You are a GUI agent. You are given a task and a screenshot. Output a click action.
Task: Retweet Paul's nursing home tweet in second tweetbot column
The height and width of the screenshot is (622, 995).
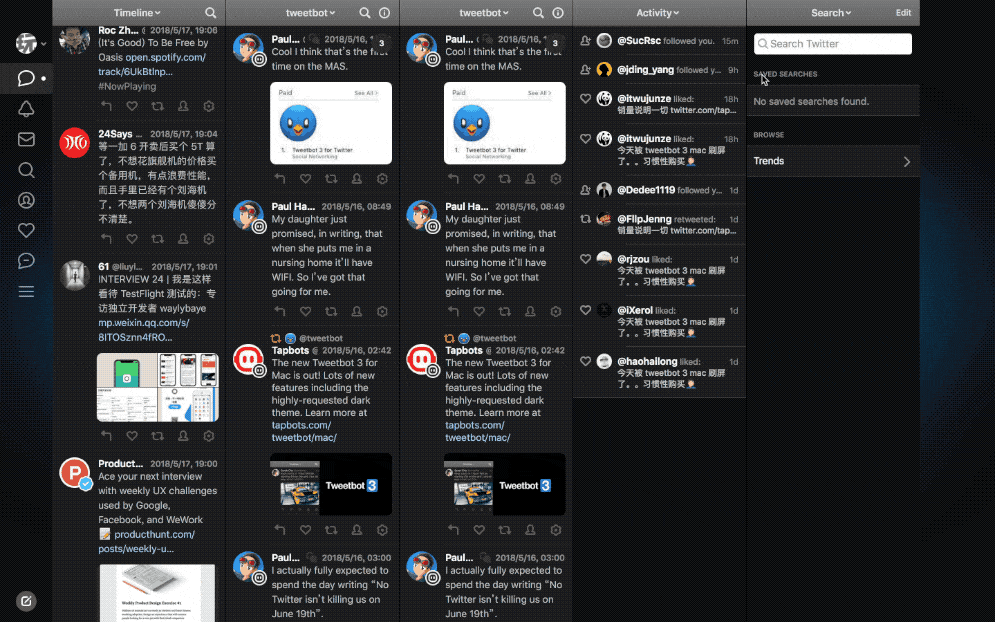pos(504,311)
